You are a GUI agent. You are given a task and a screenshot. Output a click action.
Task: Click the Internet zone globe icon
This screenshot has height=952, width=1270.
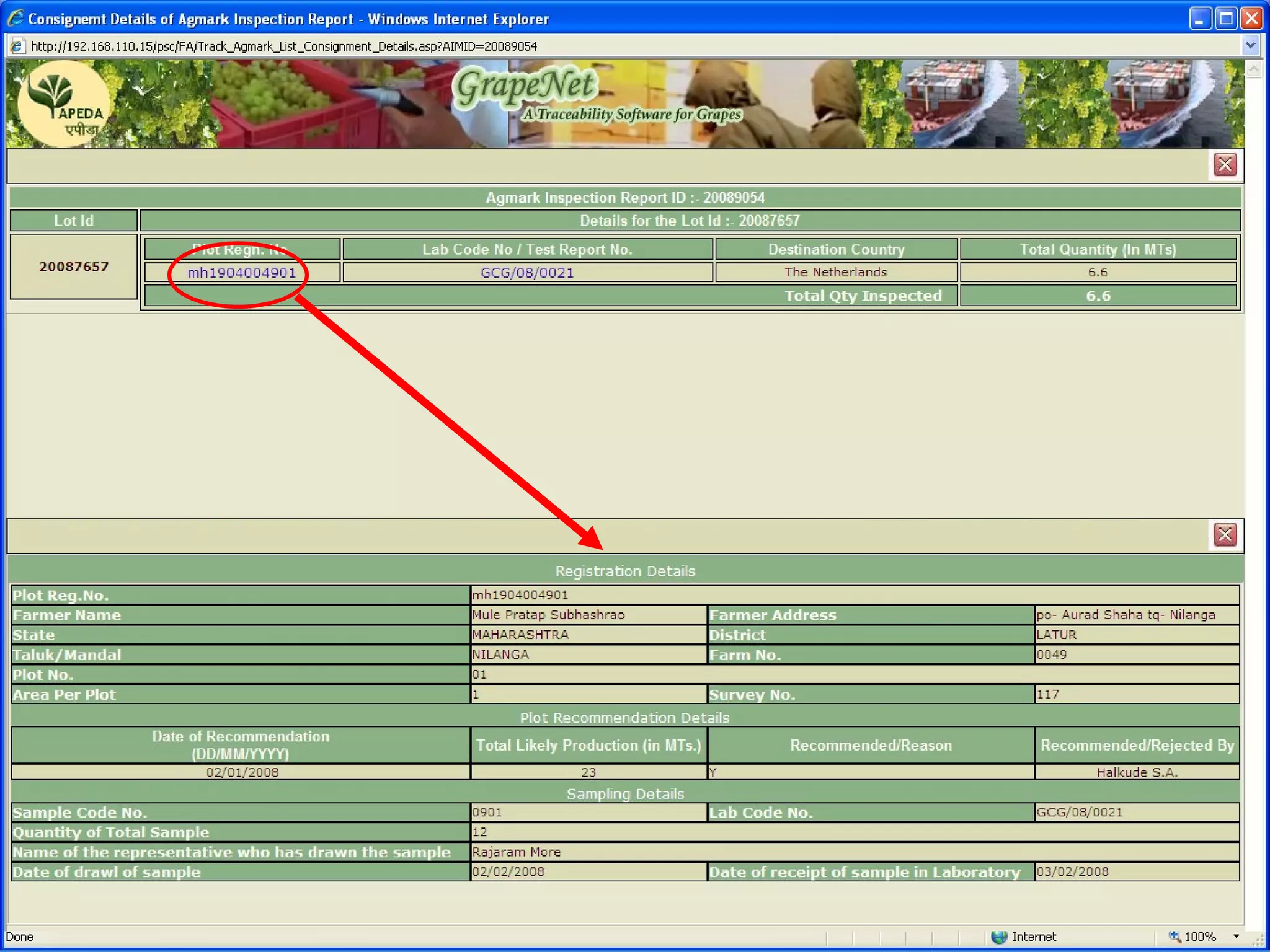[x=999, y=937]
